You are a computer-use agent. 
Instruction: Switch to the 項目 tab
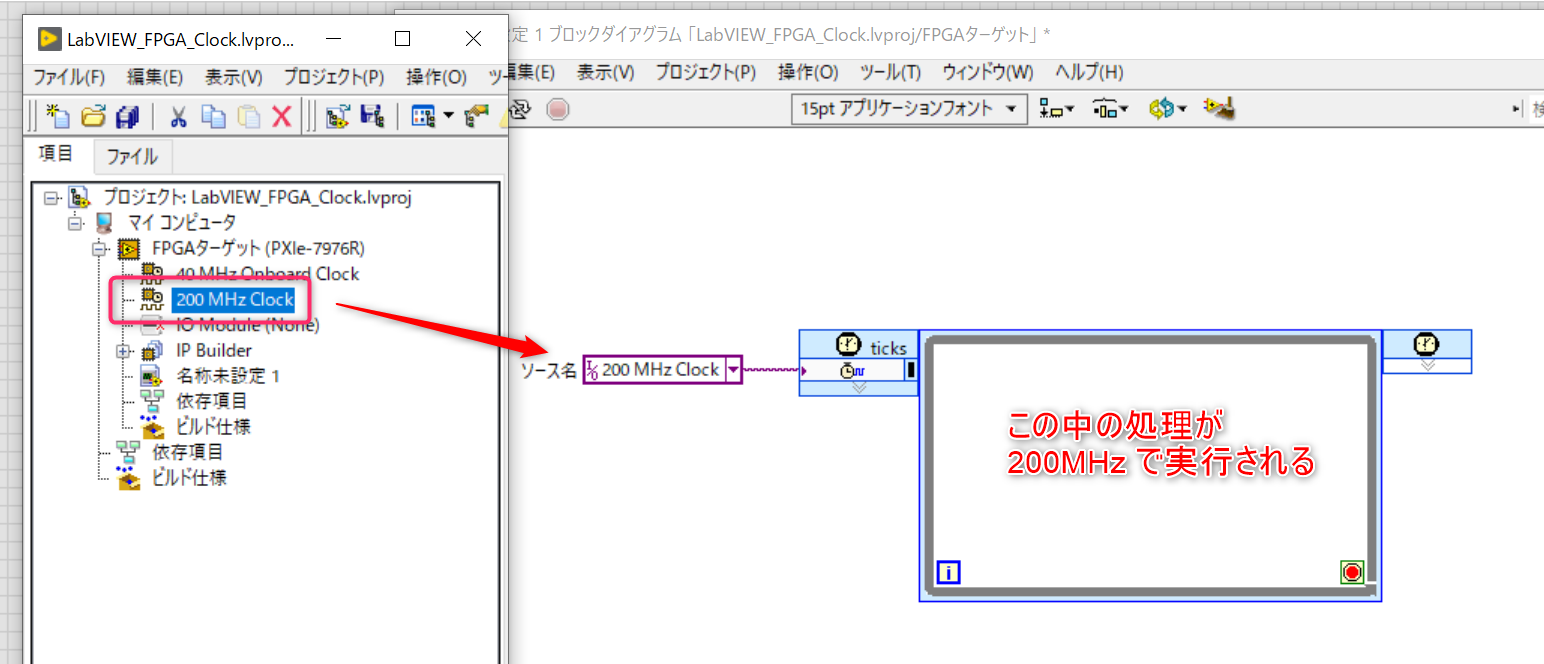tap(56, 154)
